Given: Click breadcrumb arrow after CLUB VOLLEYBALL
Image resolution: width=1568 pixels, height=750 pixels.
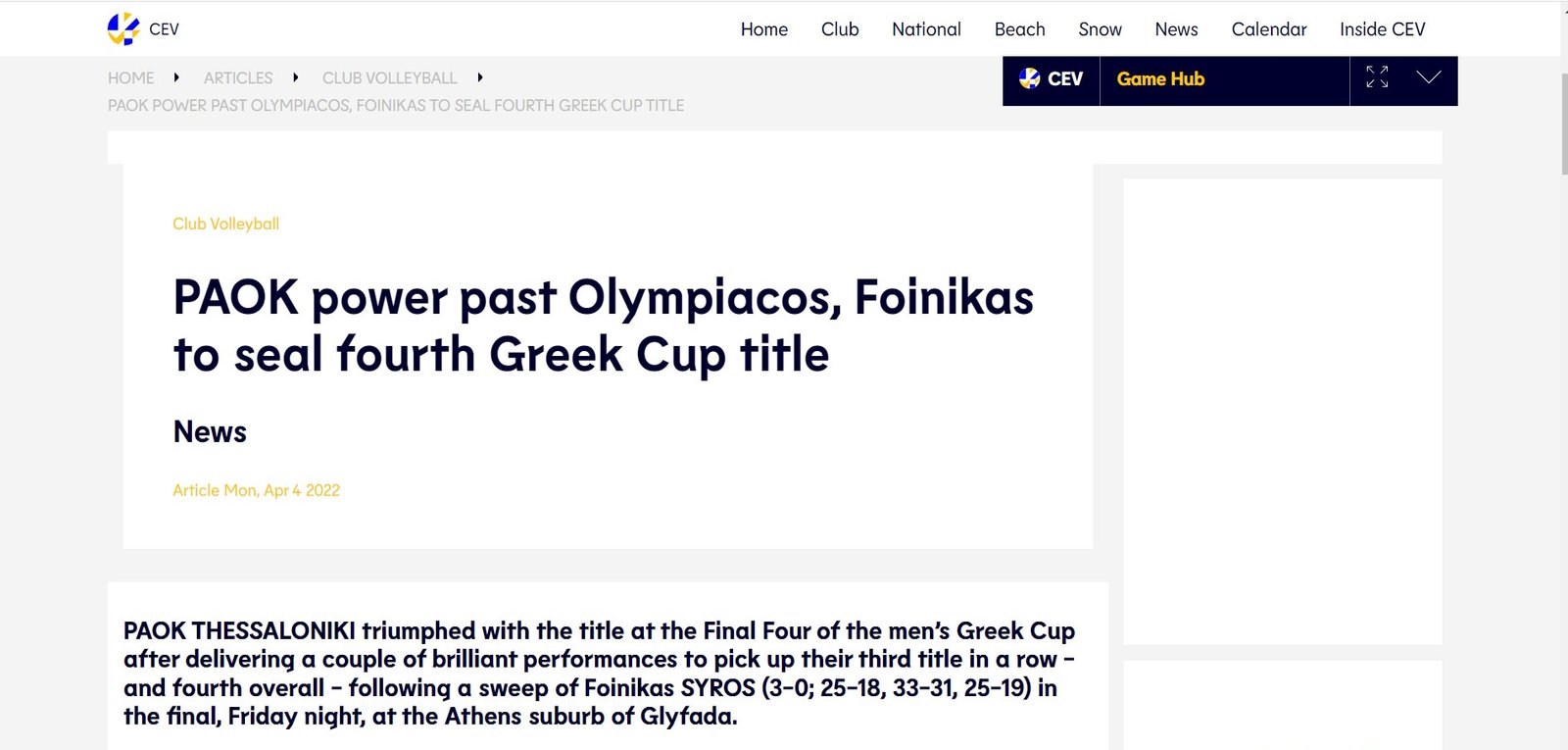Looking at the screenshot, I should point(480,77).
